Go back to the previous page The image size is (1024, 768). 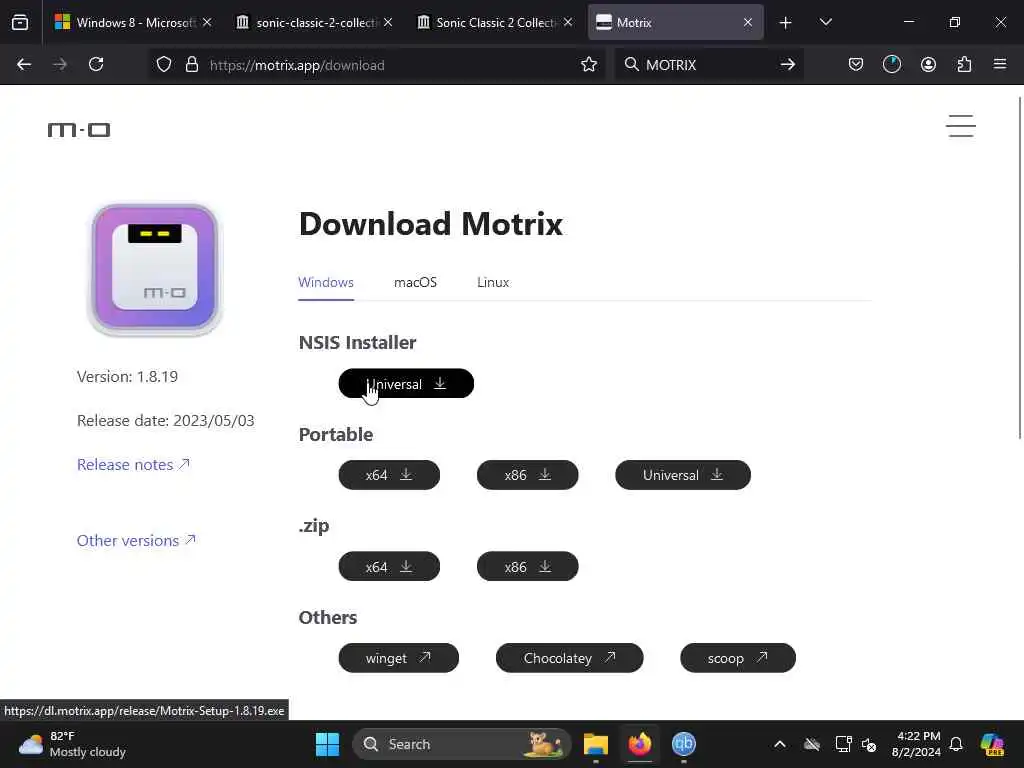point(24,65)
